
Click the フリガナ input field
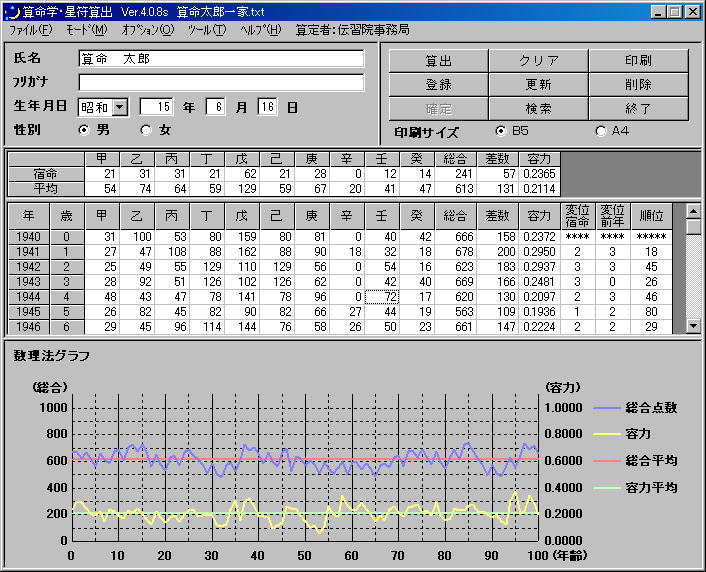(221, 82)
